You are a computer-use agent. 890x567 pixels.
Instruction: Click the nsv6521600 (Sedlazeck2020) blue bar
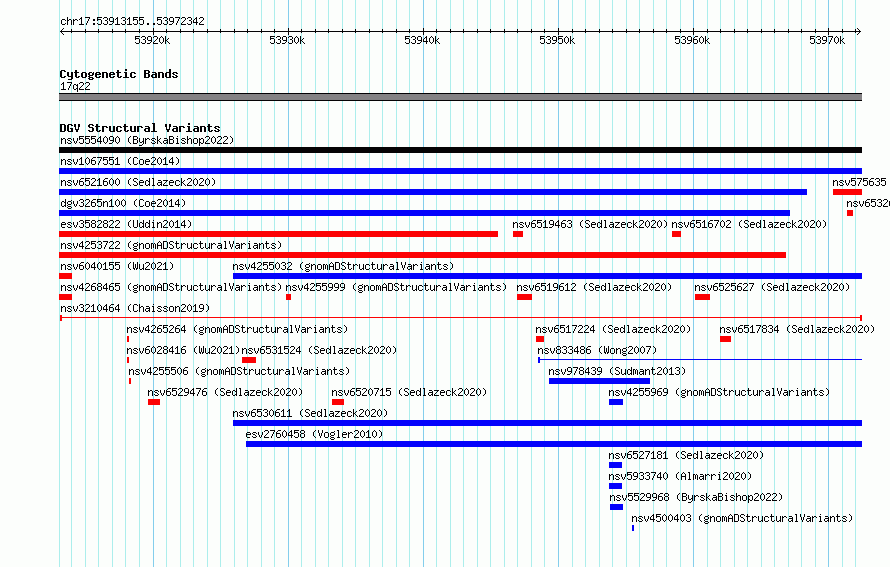click(x=433, y=192)
